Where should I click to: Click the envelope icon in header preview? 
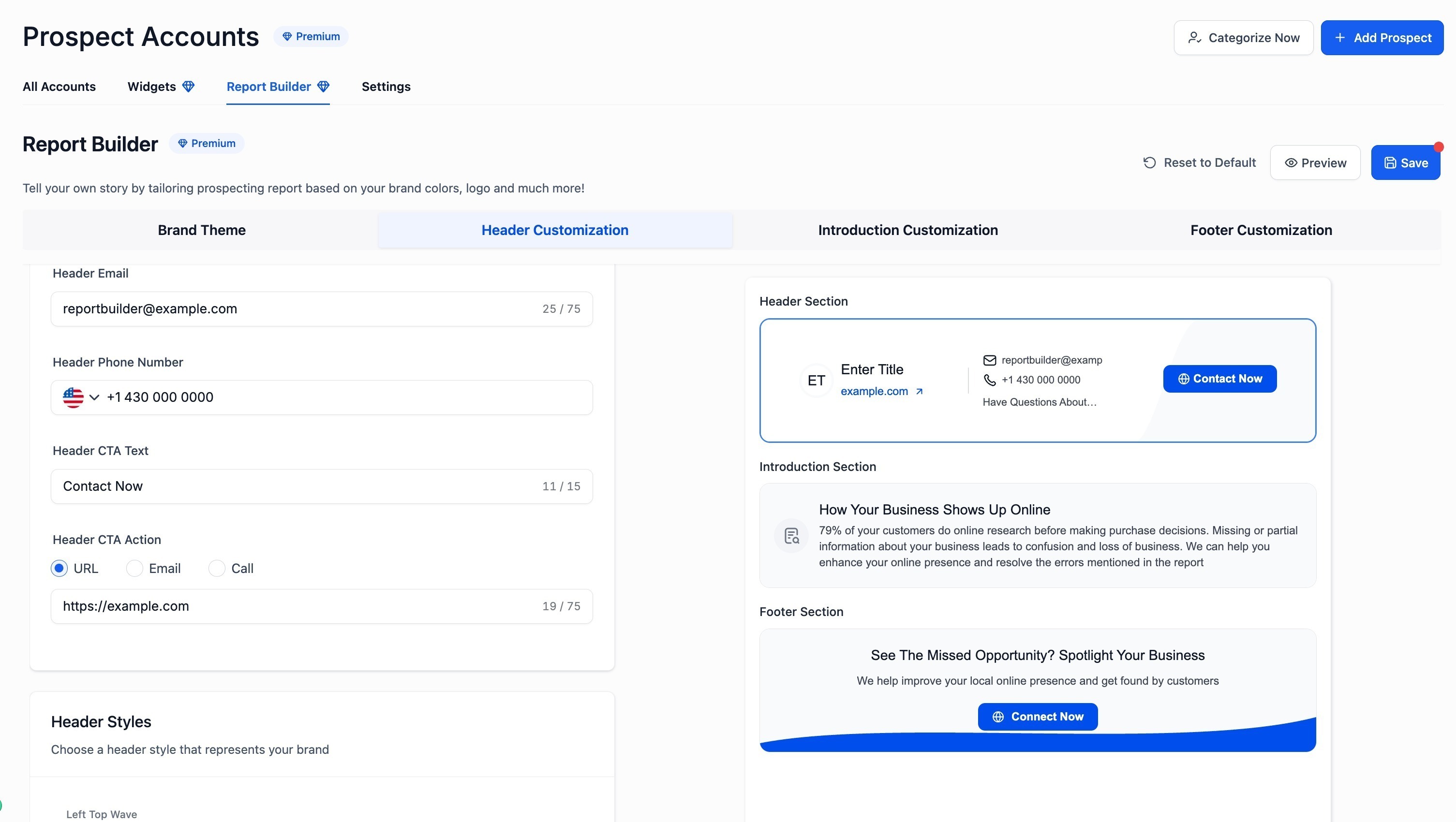click(989, 360)
